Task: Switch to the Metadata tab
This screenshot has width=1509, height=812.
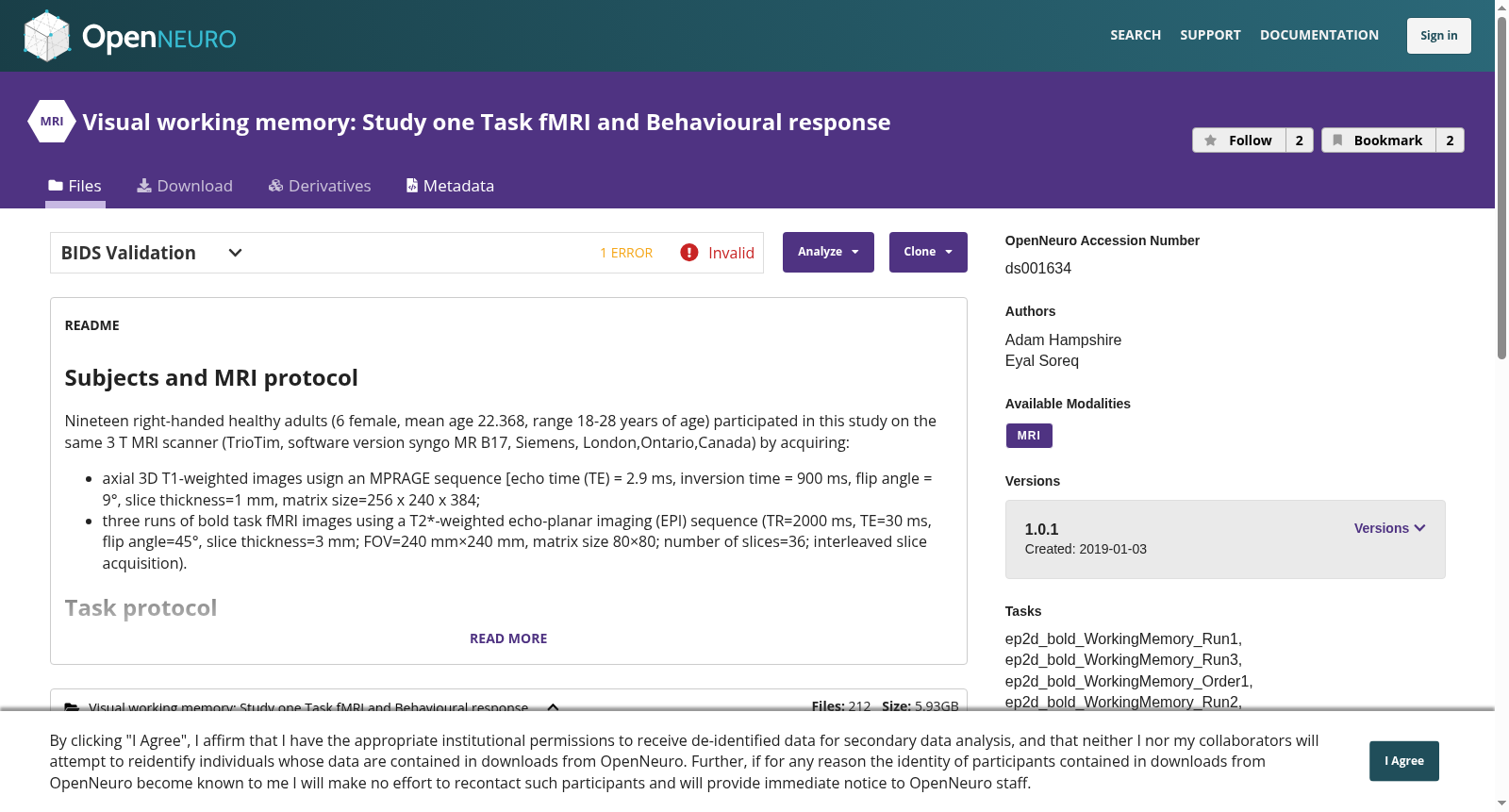Action: [450, 186]
